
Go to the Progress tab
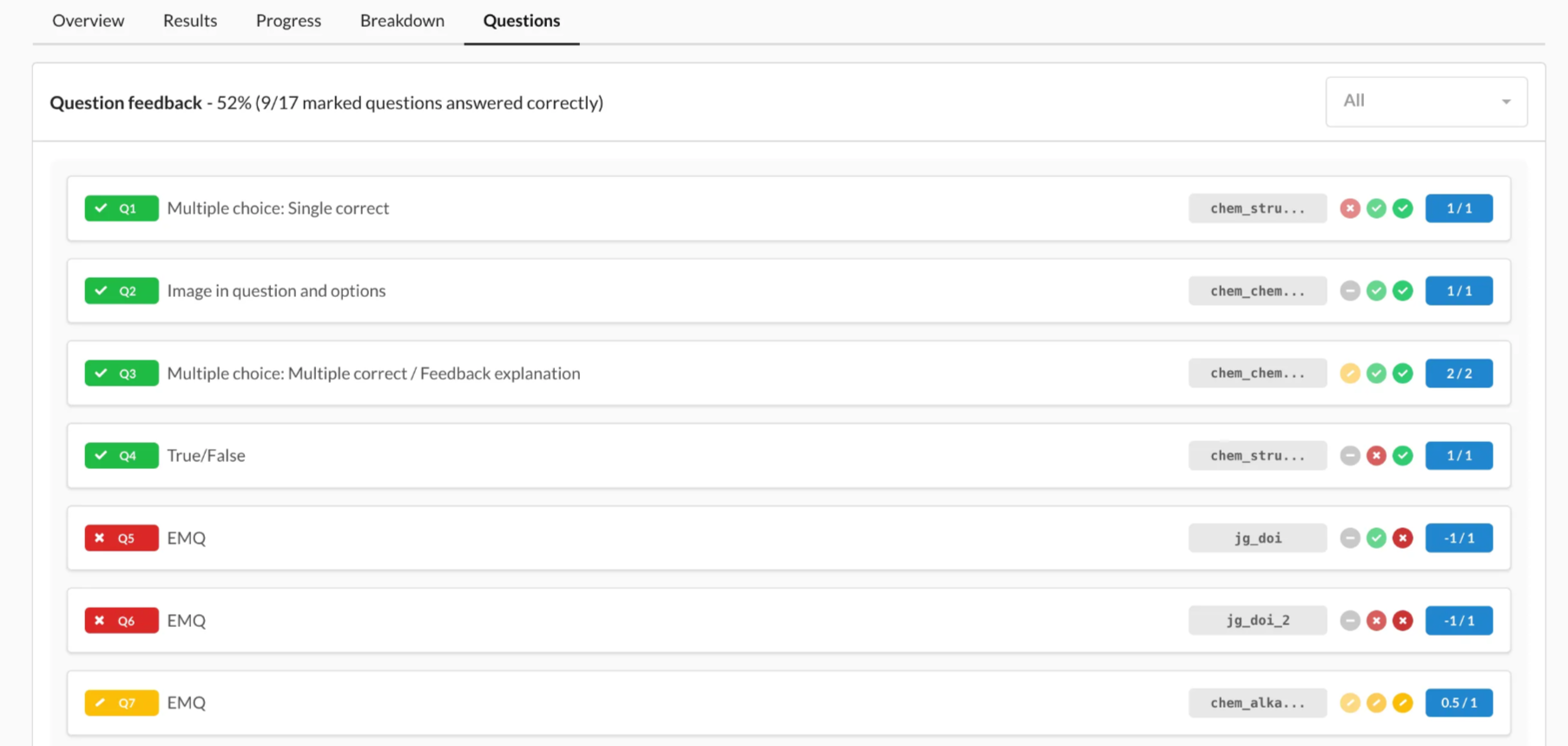288,21
